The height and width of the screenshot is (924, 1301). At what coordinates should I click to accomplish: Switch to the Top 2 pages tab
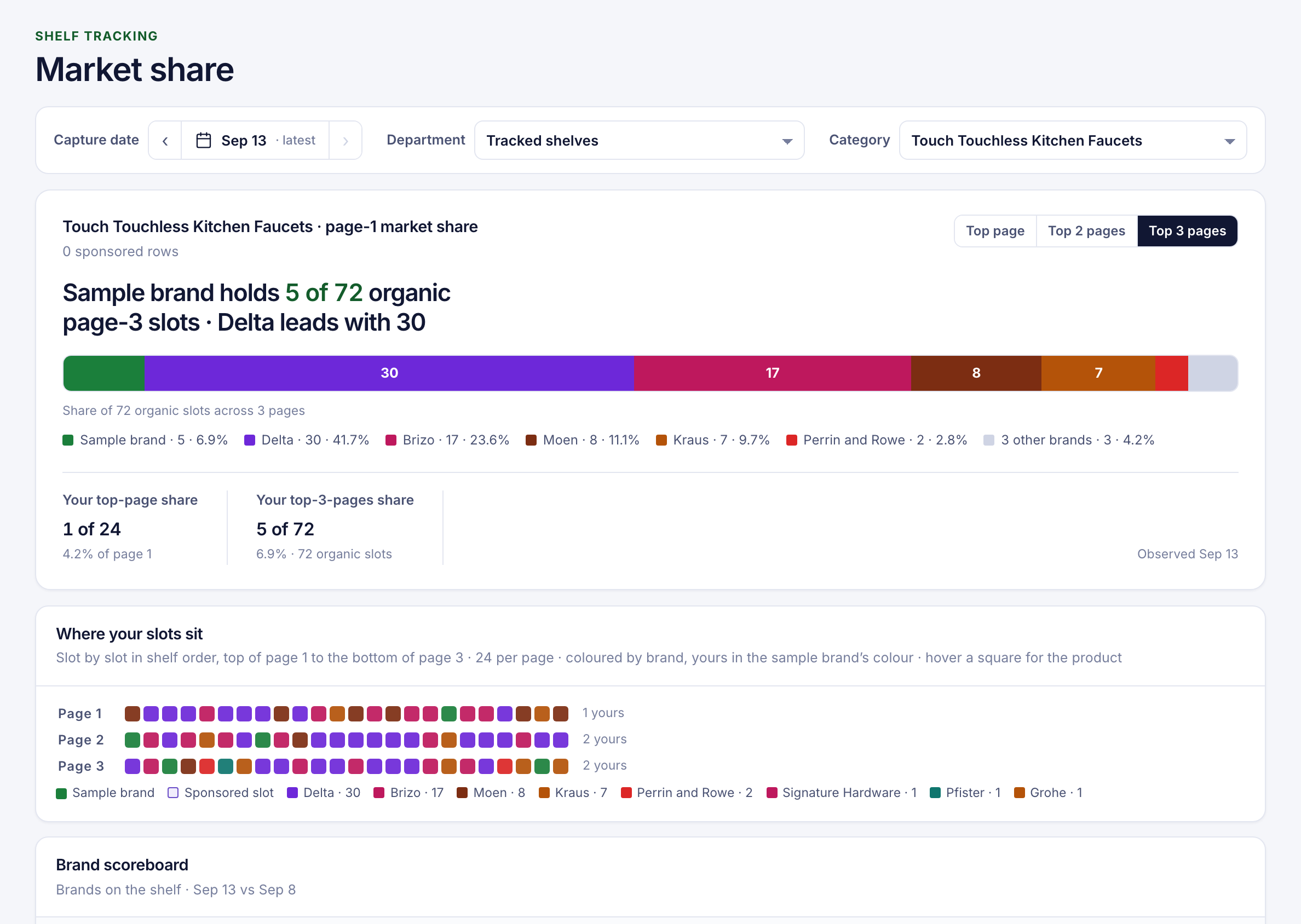[x=1086, y=231]
